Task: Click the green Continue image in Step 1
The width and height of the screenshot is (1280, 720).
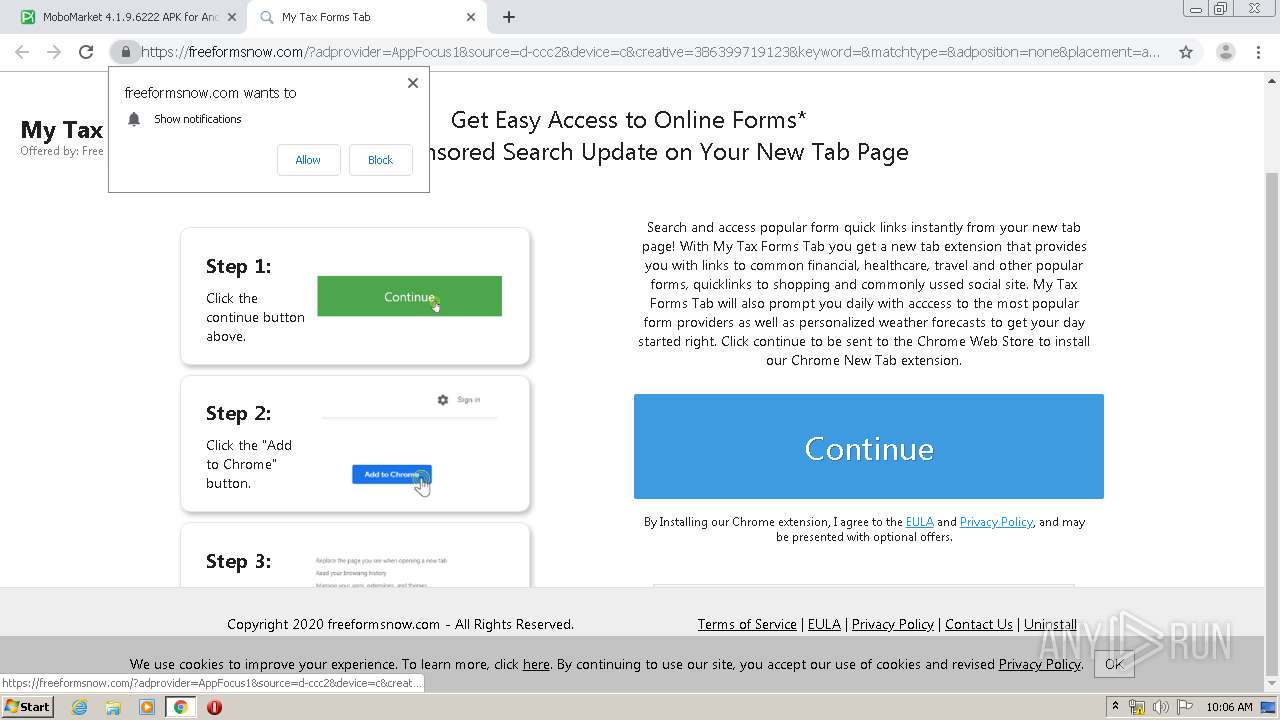Action: [409, 296]
